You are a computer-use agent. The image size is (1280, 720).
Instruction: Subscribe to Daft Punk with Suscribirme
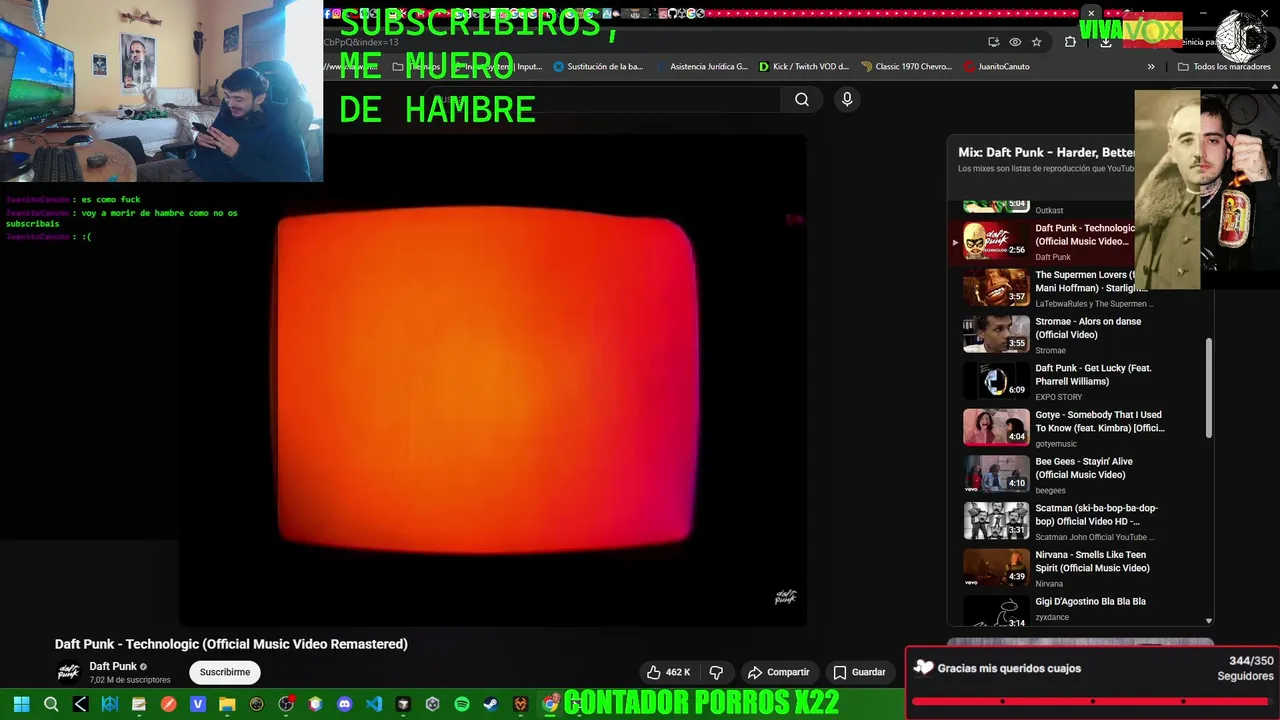pyautogui.click(x=225, y=672)
